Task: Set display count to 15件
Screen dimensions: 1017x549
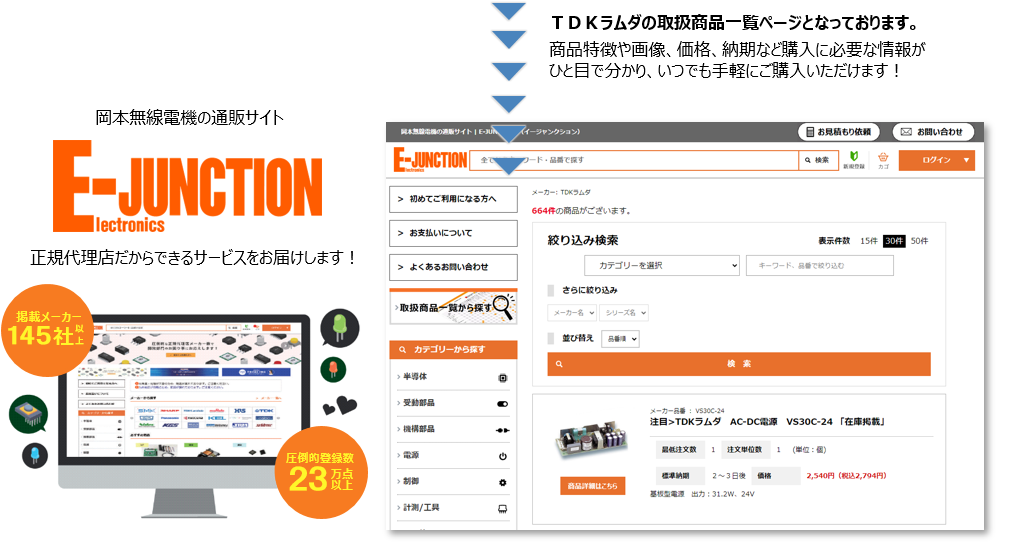Action: click(x=868, y=241)
